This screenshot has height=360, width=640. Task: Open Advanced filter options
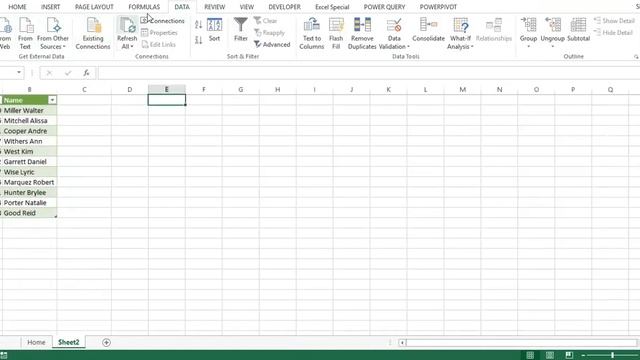(x=272, y=44)
